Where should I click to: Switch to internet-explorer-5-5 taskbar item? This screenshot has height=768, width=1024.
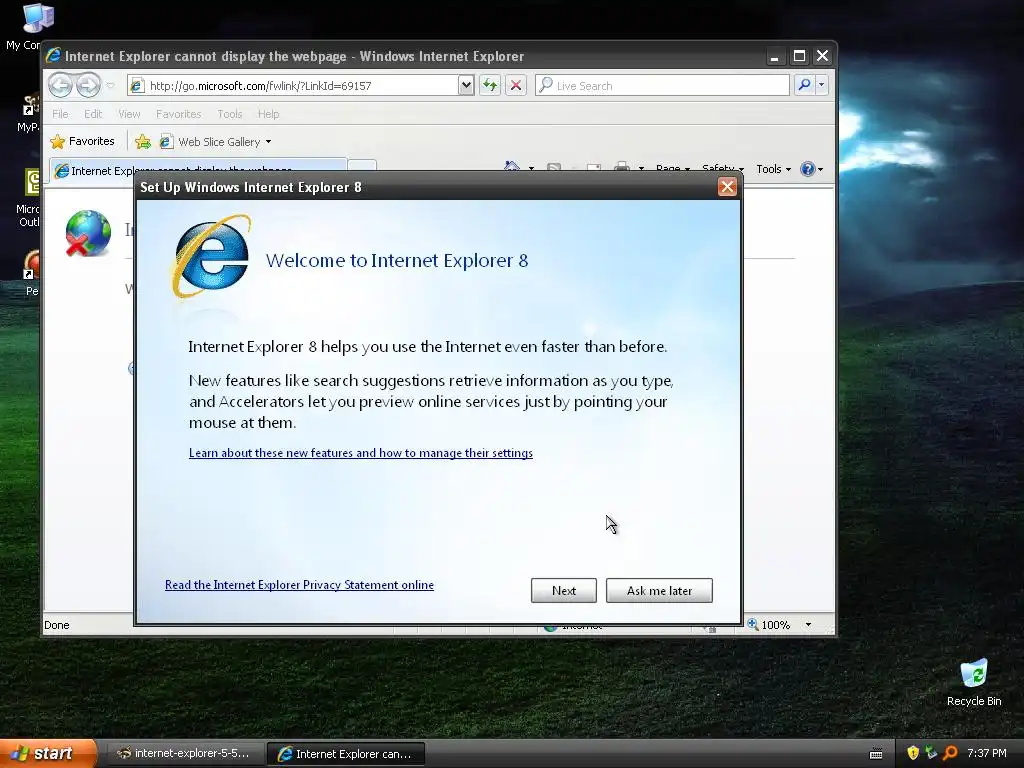point(184,753)
